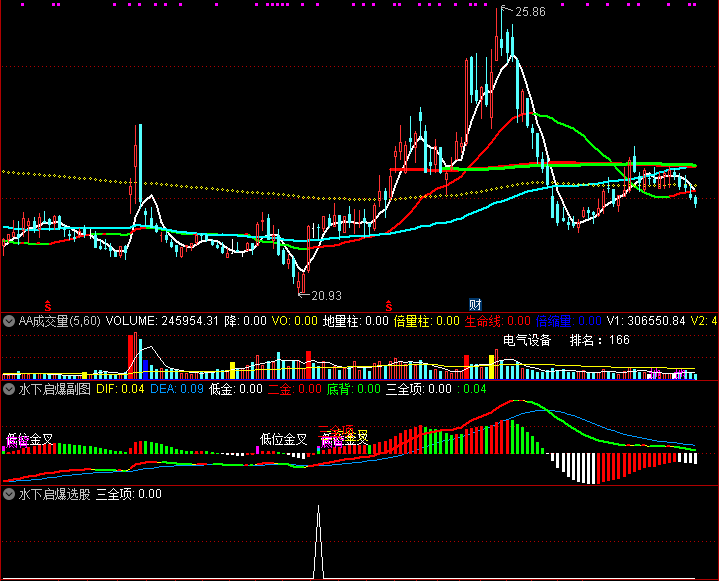Select the 倍量柱: 0.00 readout
The image size is (719, 581).
point(426,321)
